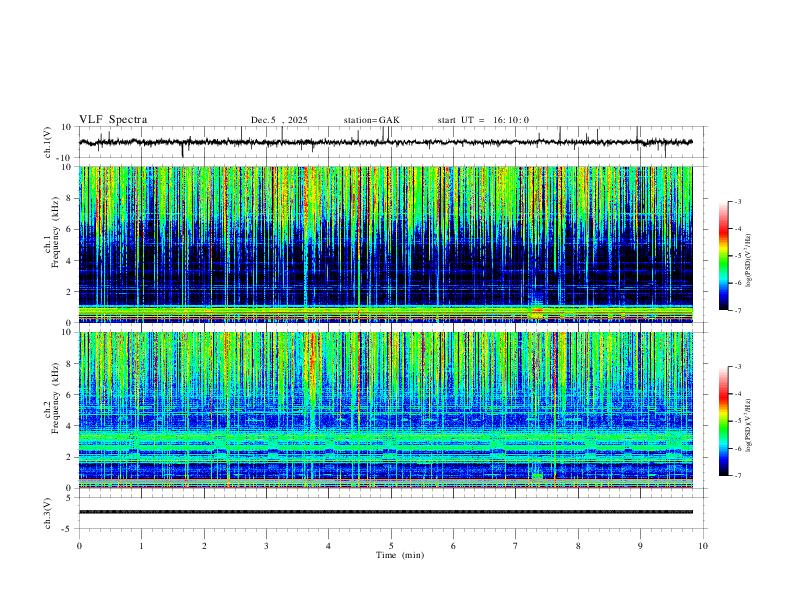The image size is (792, 612).
Task: Click the "3" tick on the time axis
Action: click(x=266, y=546)
